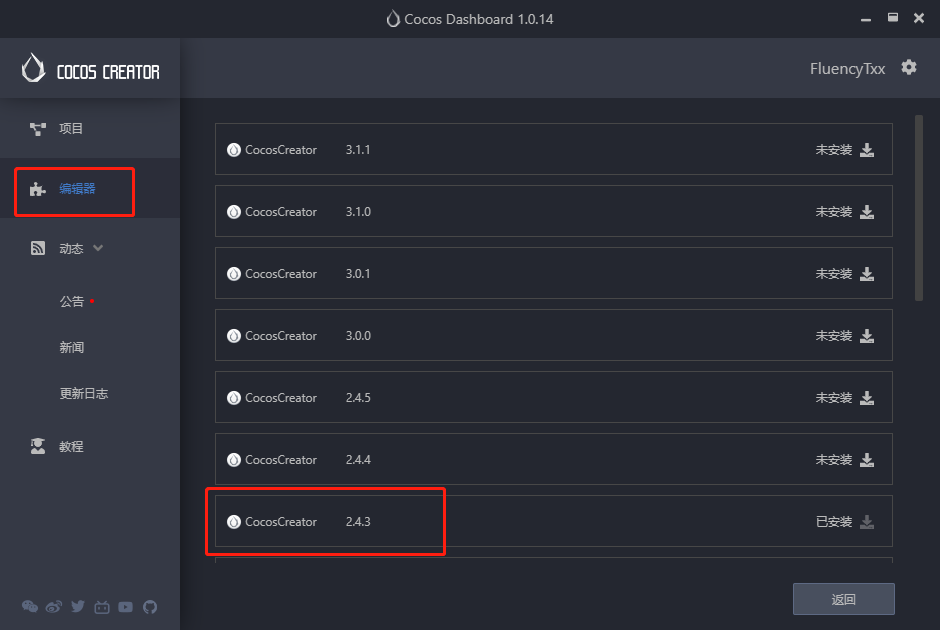Download CocosCreator 3.1.1 via its download icon
Viewport: 940px width, 630px height.
(867, 150)
